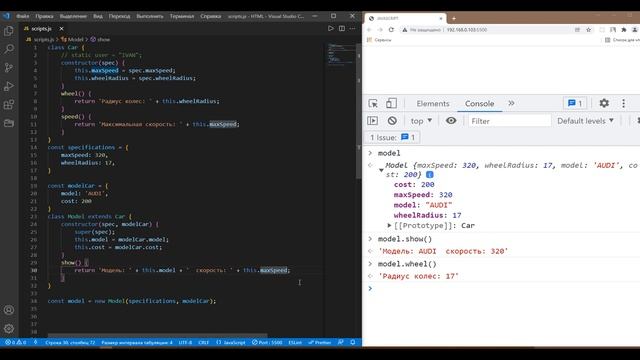Open errors and warnings in status bar
Viewport: 640px width, 360px height.
tap(16, 342)
